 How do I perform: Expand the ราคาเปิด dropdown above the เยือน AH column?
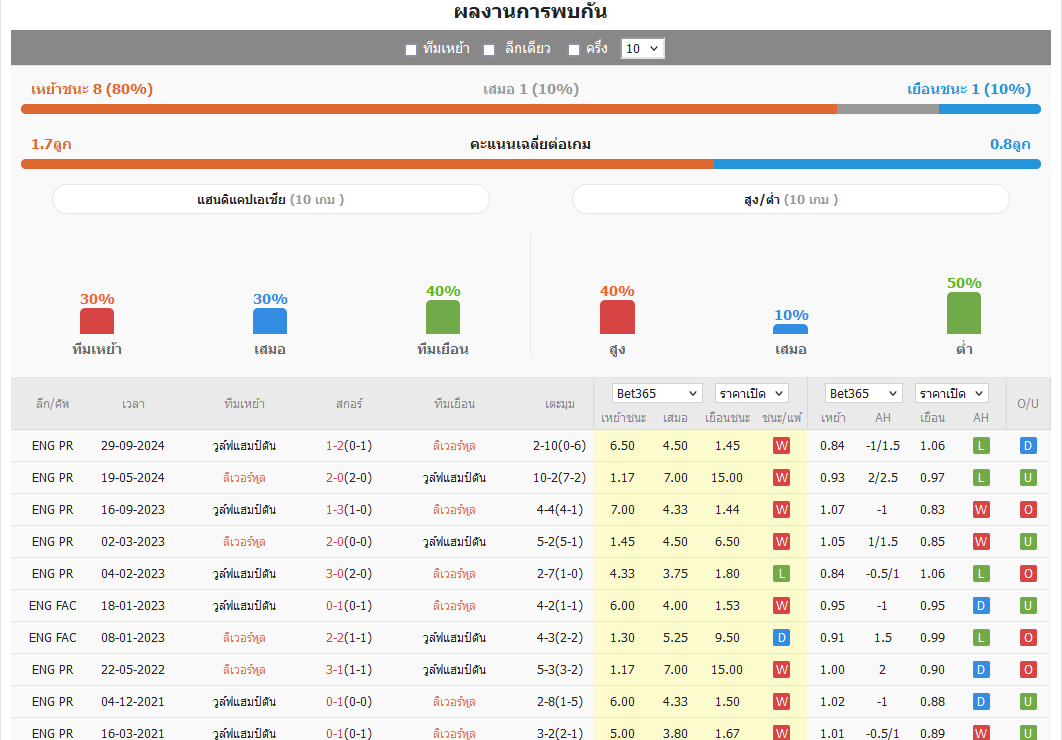point(952,393)
